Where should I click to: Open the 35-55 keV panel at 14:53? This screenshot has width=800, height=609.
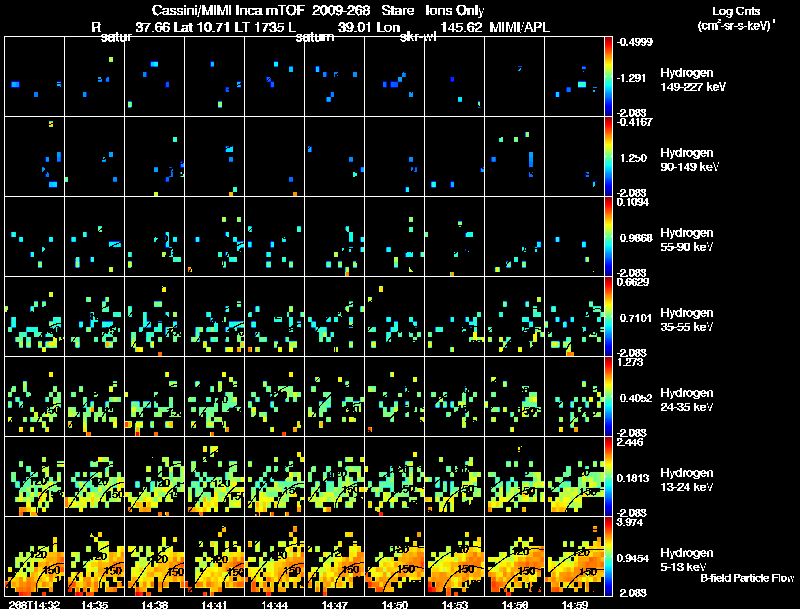coord(455,316)
